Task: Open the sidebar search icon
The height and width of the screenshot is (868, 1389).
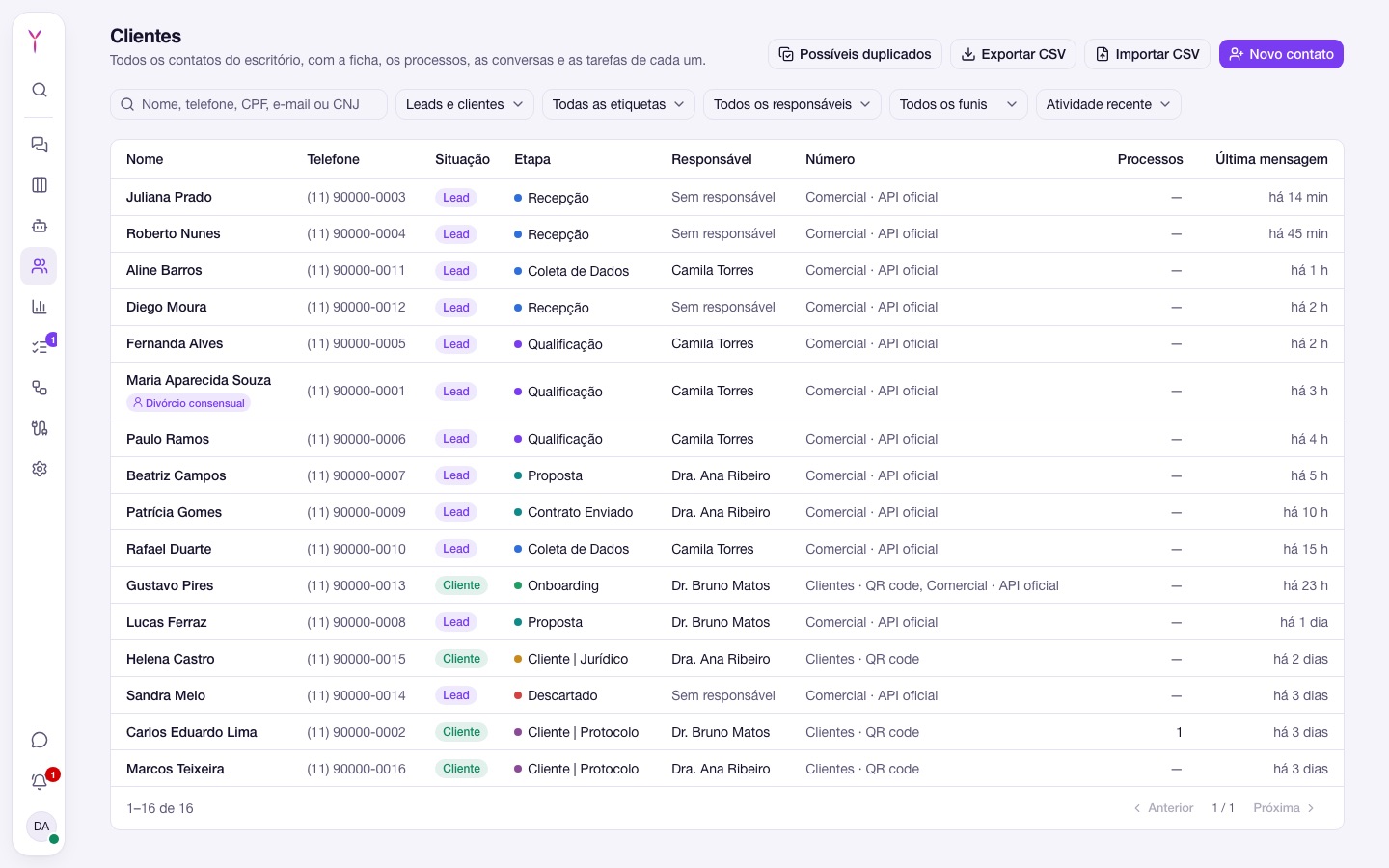Action: tap(40, 90)
